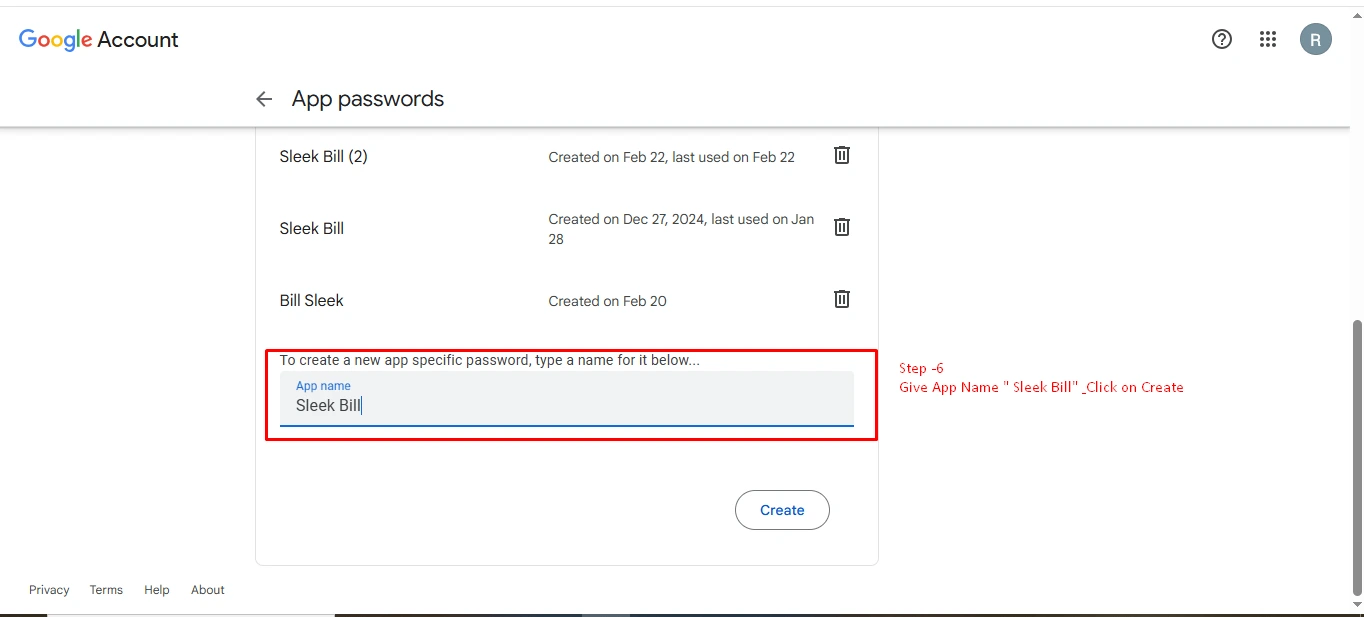This screenshot has height=617, width=1364.
Task: Click the scrollbar down arrow
Action: click(x=1356, y=604)
